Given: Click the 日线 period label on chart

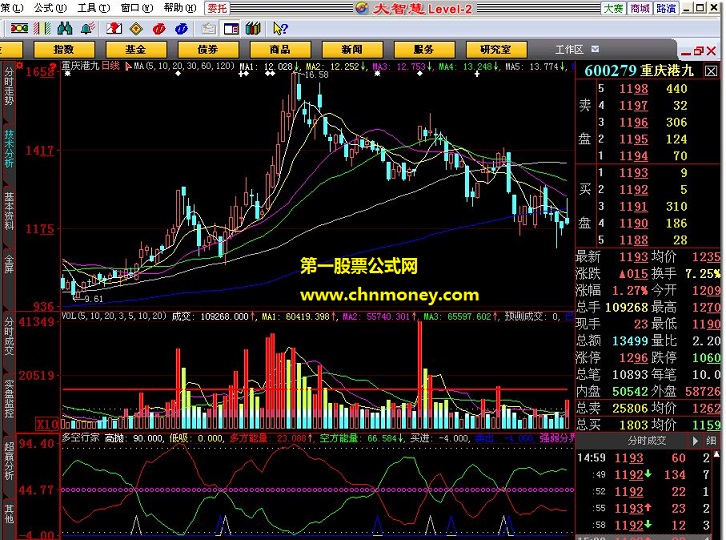Looking at the screenshot, I should 110,66.
